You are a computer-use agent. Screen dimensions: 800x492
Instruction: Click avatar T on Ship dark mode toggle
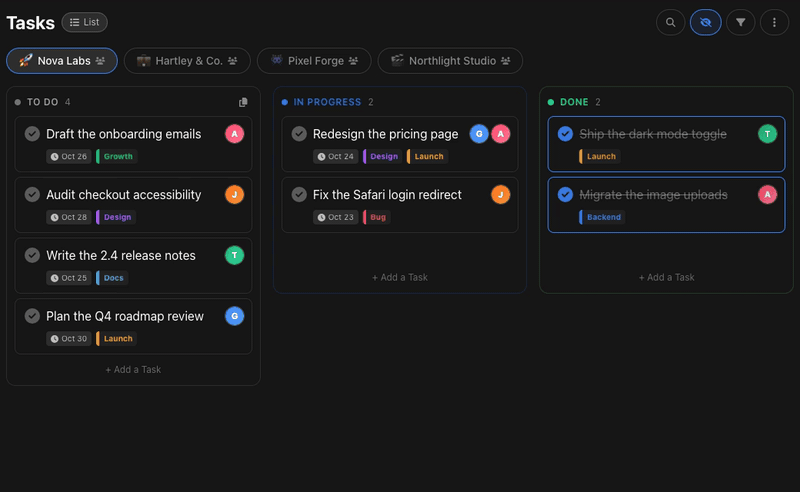click(x=767, y=134)
